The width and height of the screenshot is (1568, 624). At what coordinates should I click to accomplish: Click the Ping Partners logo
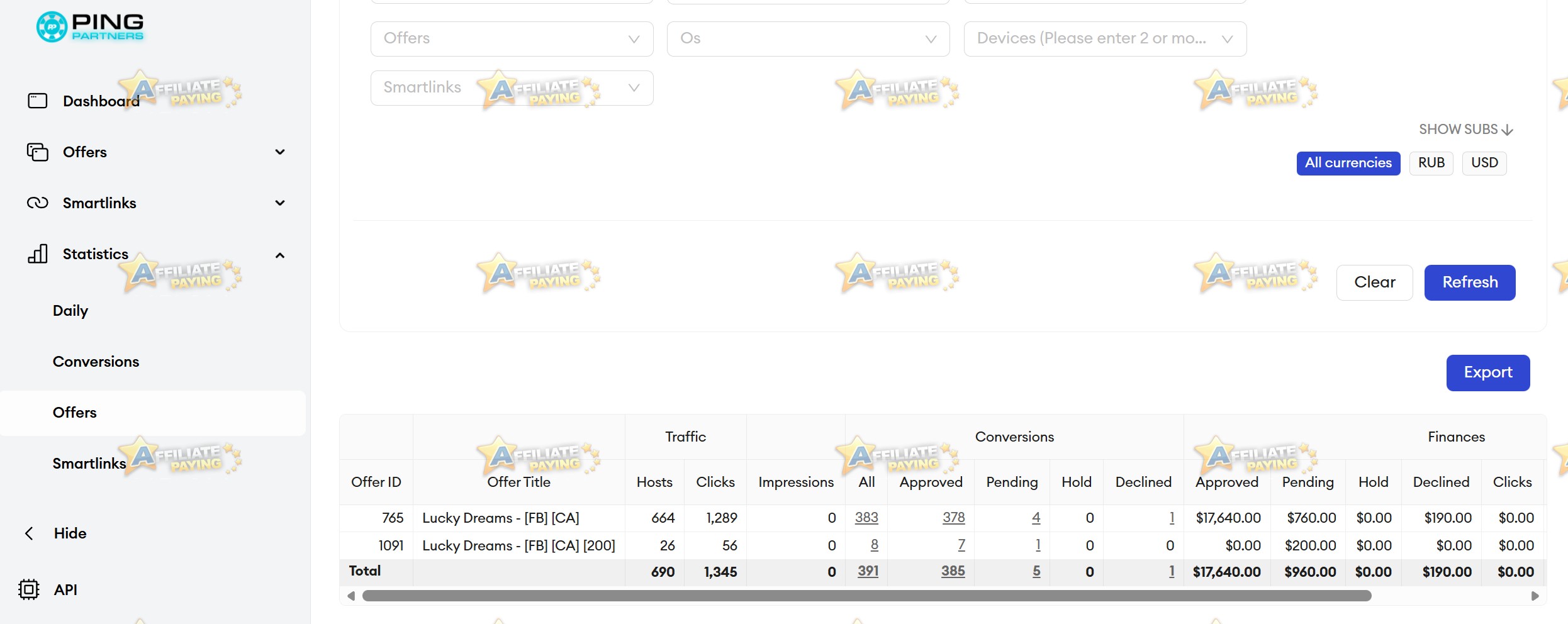90,27
